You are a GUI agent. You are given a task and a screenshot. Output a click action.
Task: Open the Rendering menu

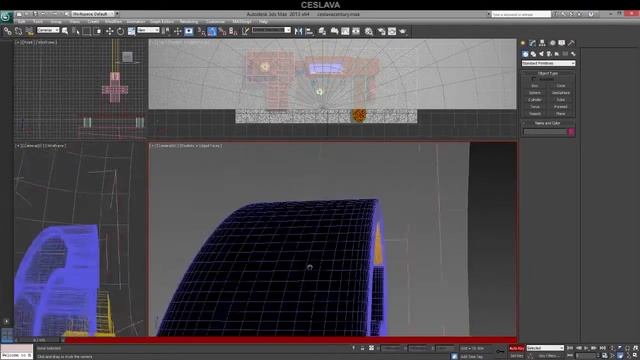coord(189,22)
